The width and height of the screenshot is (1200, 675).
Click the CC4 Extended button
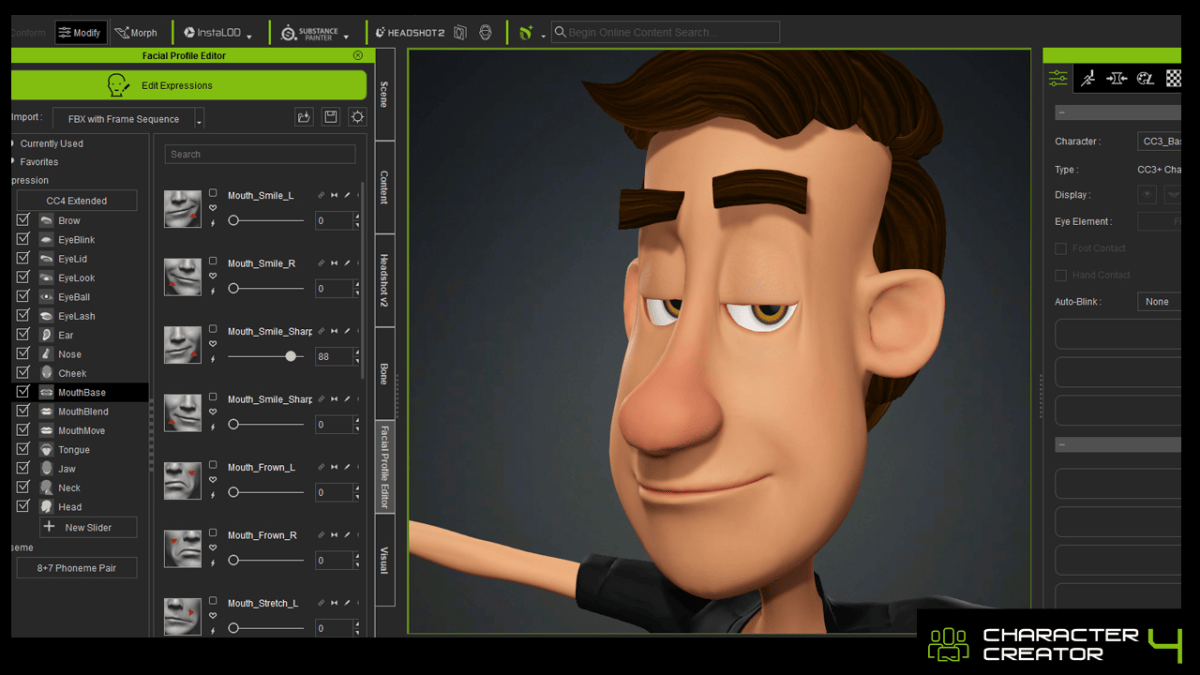[76, 200]
